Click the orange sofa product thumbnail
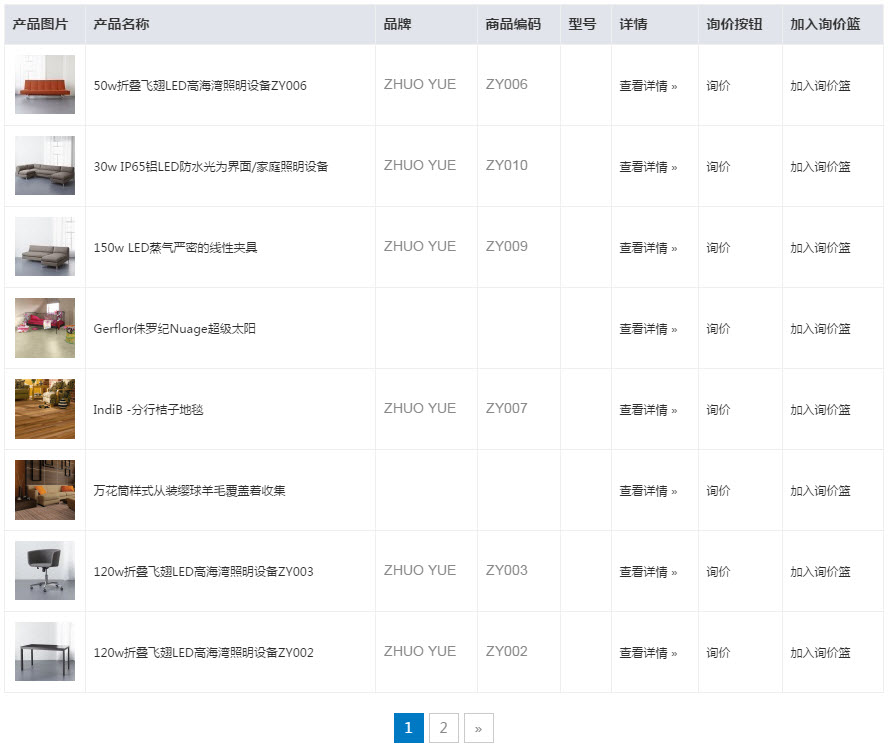The width and height of the screenshot is (893, 749). click(44, 85)
